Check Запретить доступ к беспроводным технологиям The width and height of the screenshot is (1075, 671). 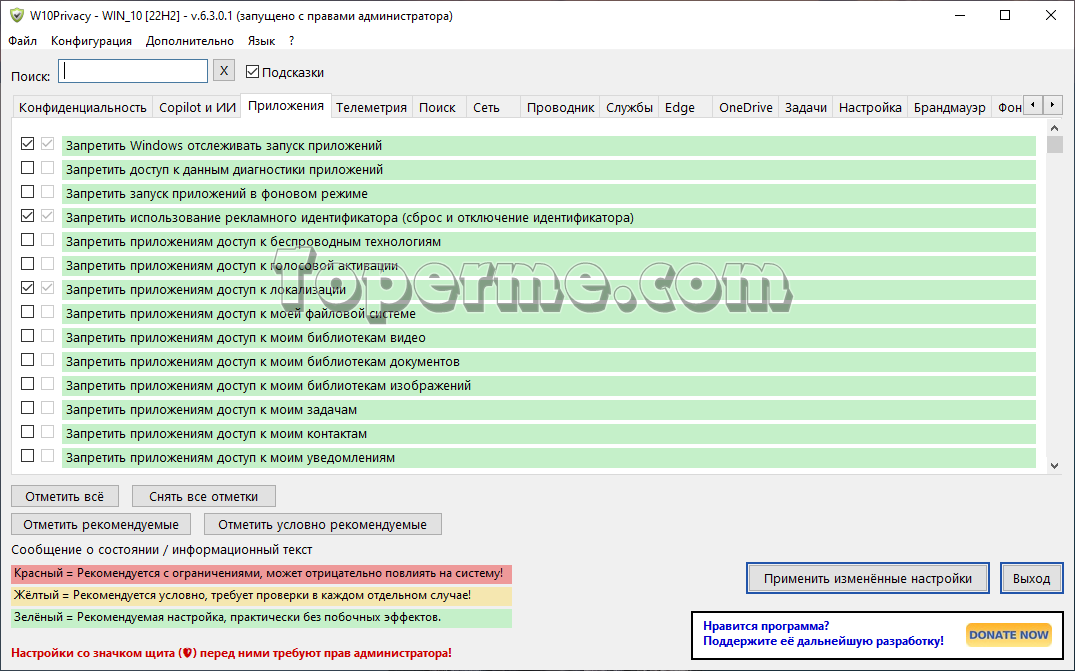tap(27, 240)
